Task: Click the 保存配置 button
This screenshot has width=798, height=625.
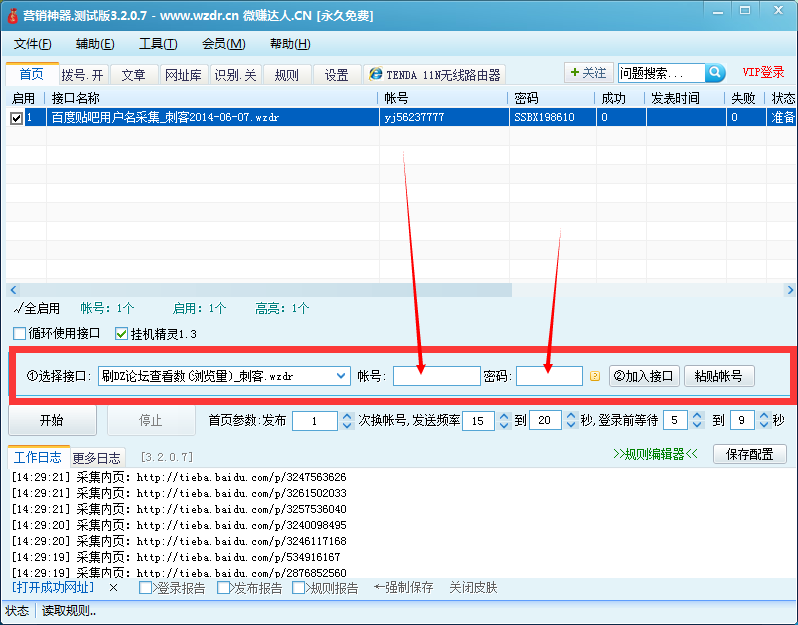Action: click(749, 454)
